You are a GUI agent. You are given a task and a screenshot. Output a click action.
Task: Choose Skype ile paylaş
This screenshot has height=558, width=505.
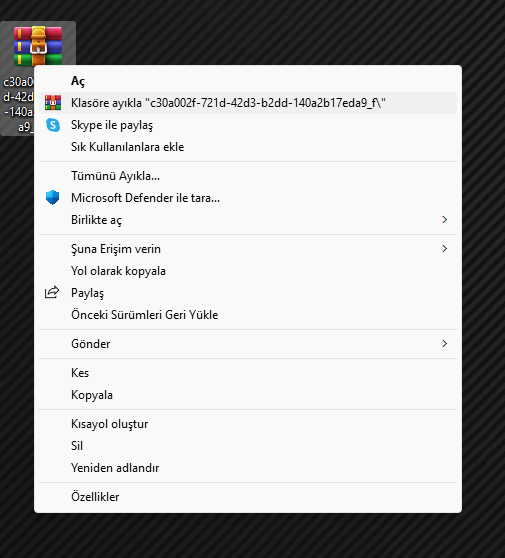click(x=248, y=125)
